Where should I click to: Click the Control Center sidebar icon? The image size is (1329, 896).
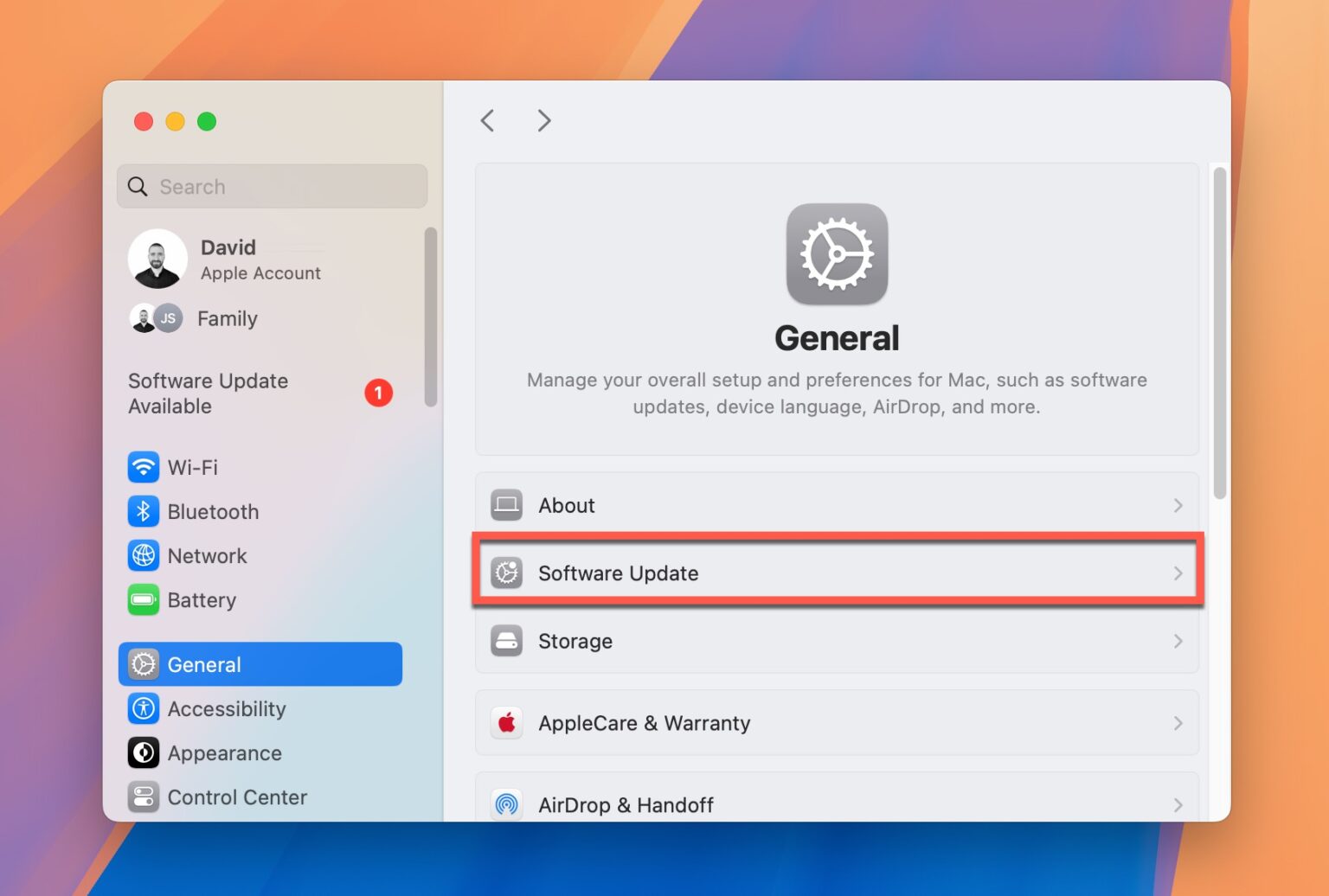(144, 797)
